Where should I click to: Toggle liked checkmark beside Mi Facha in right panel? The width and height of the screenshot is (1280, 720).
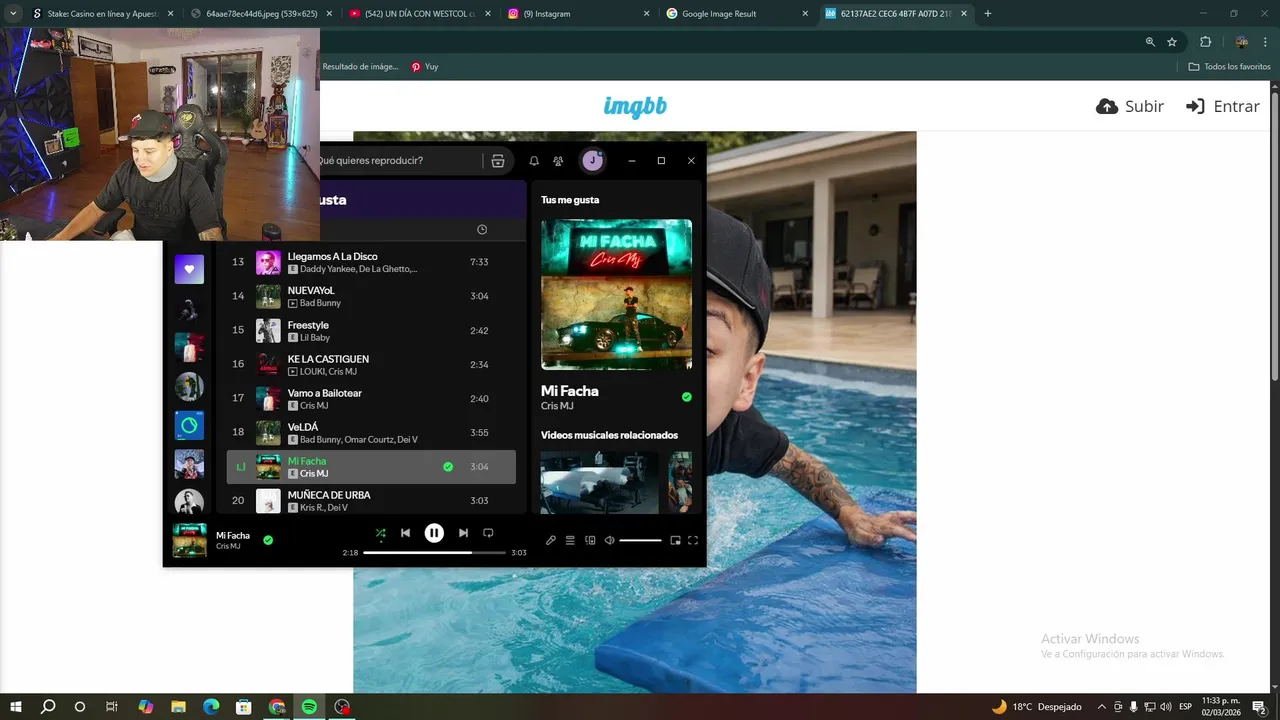[686, 397]
